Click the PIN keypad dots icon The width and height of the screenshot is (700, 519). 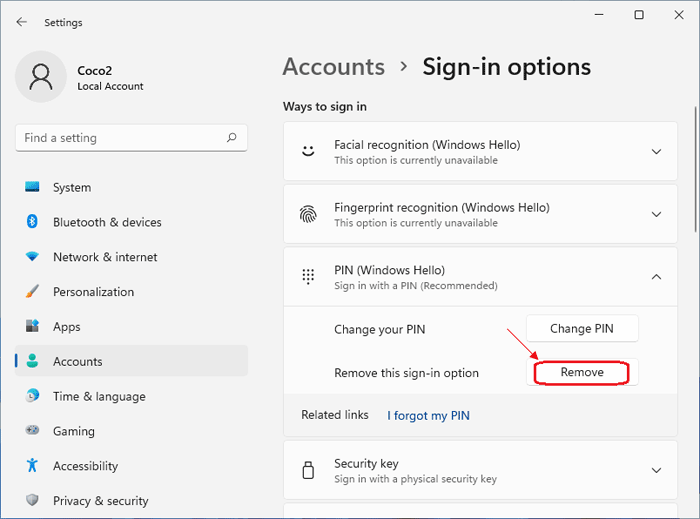pyautogui.click(x=308, y=277)
